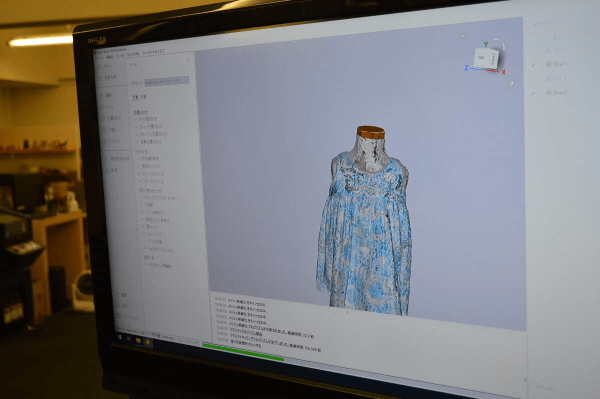Expand the グローバル位置合わせ algorithm settings arrow

pyautogui.click(x=137, y=135)
